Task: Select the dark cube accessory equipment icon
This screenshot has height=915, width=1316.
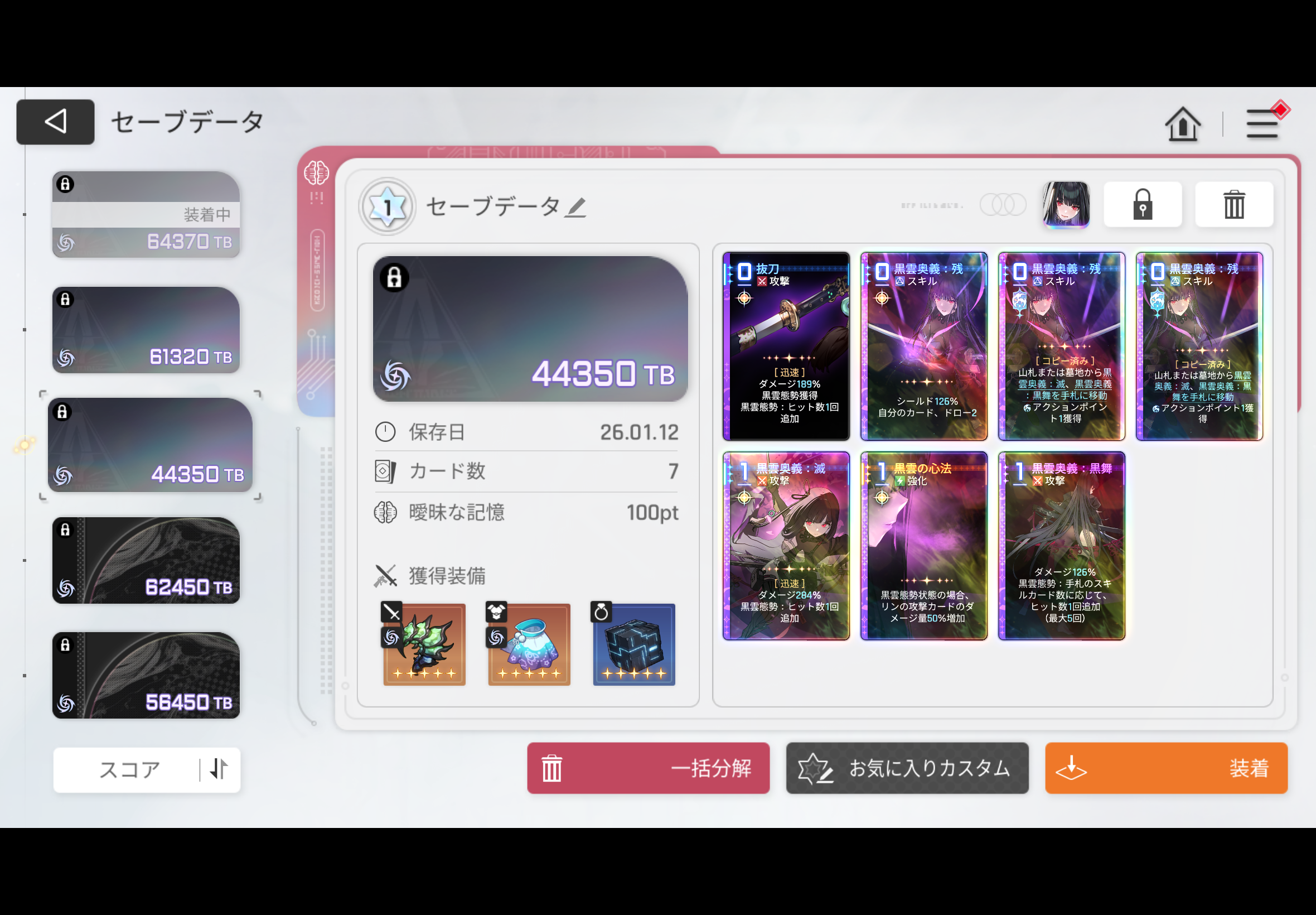Action: pyautogui.click(x=633, y=644)
